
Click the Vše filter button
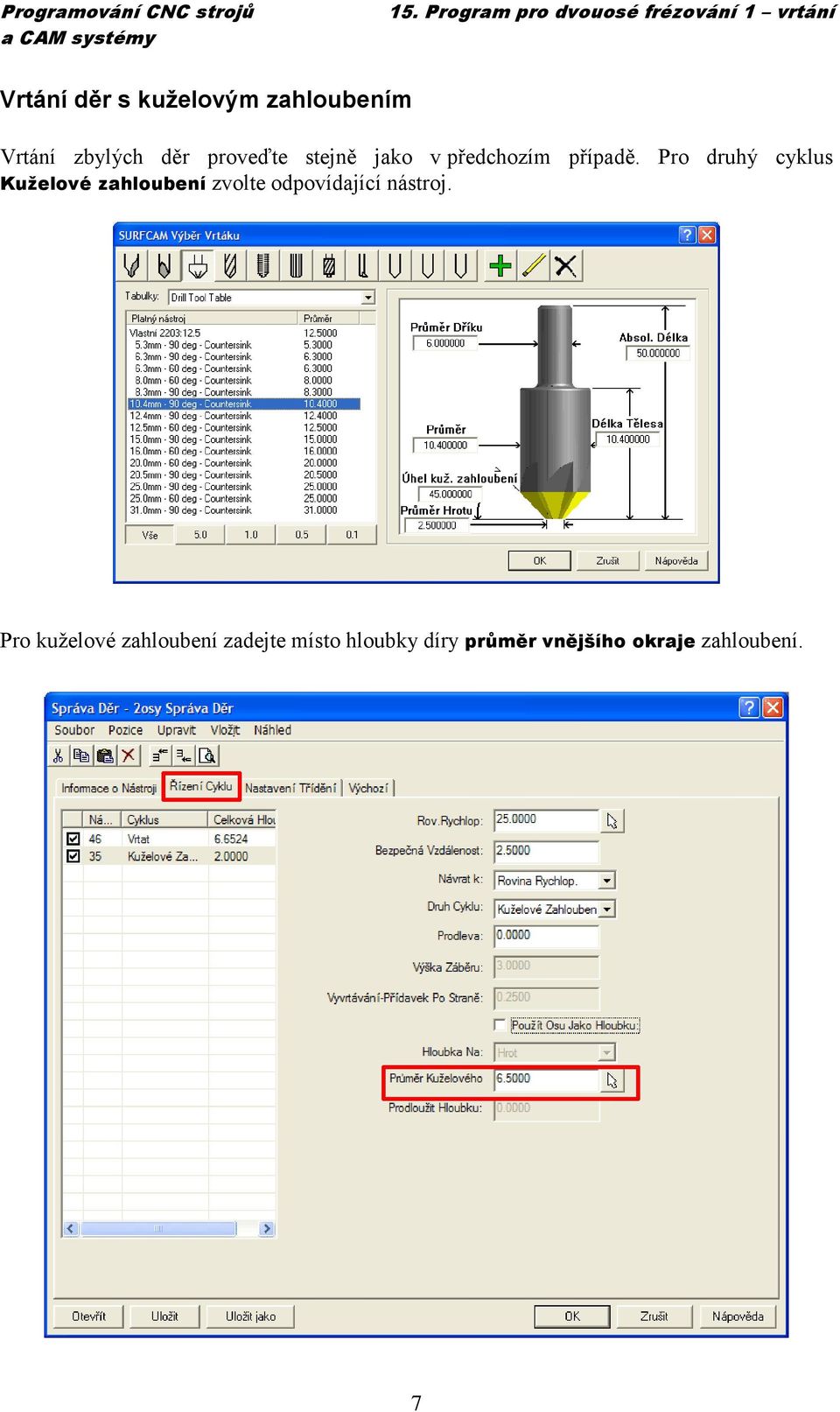[150, 535]
